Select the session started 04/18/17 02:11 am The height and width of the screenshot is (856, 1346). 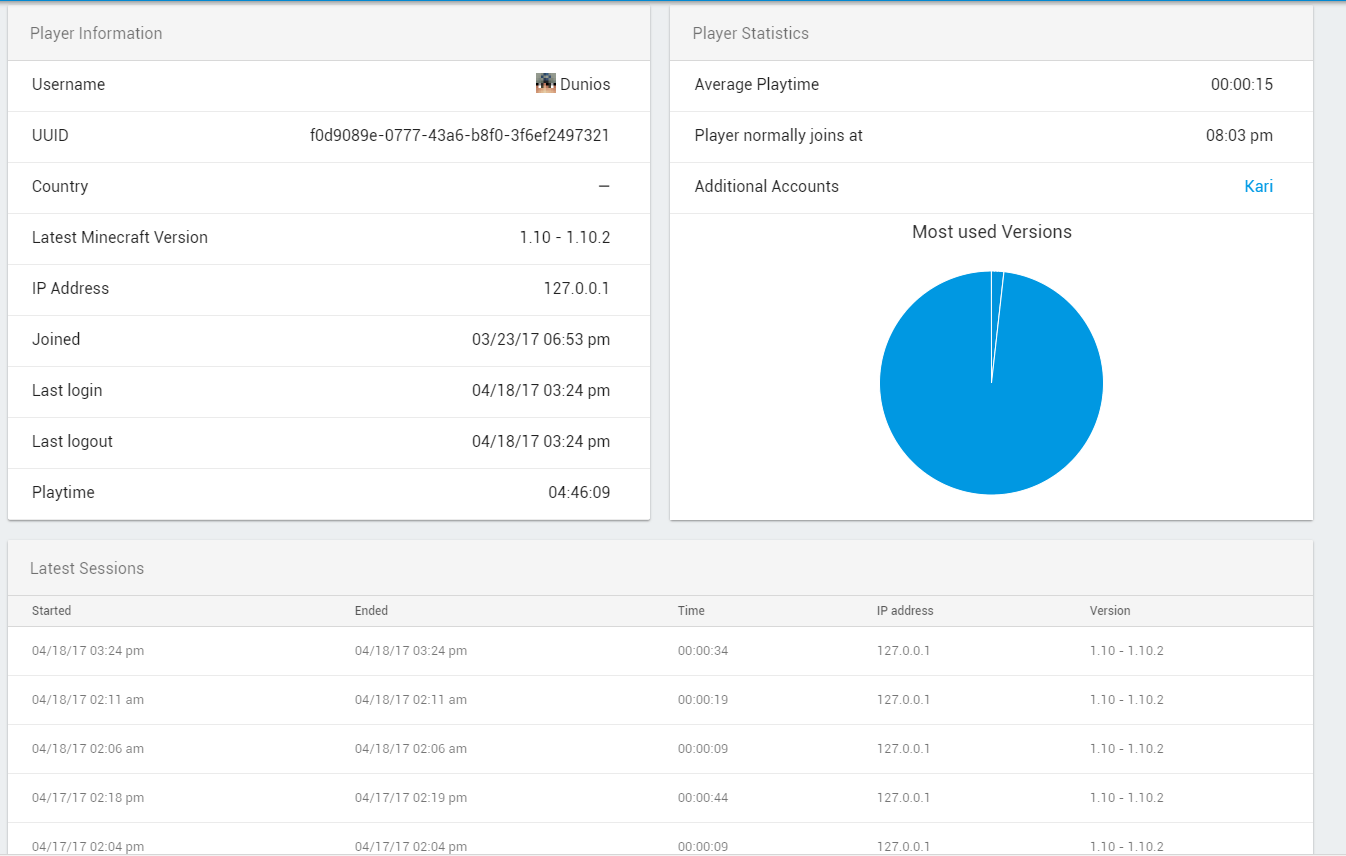point(88,700)
